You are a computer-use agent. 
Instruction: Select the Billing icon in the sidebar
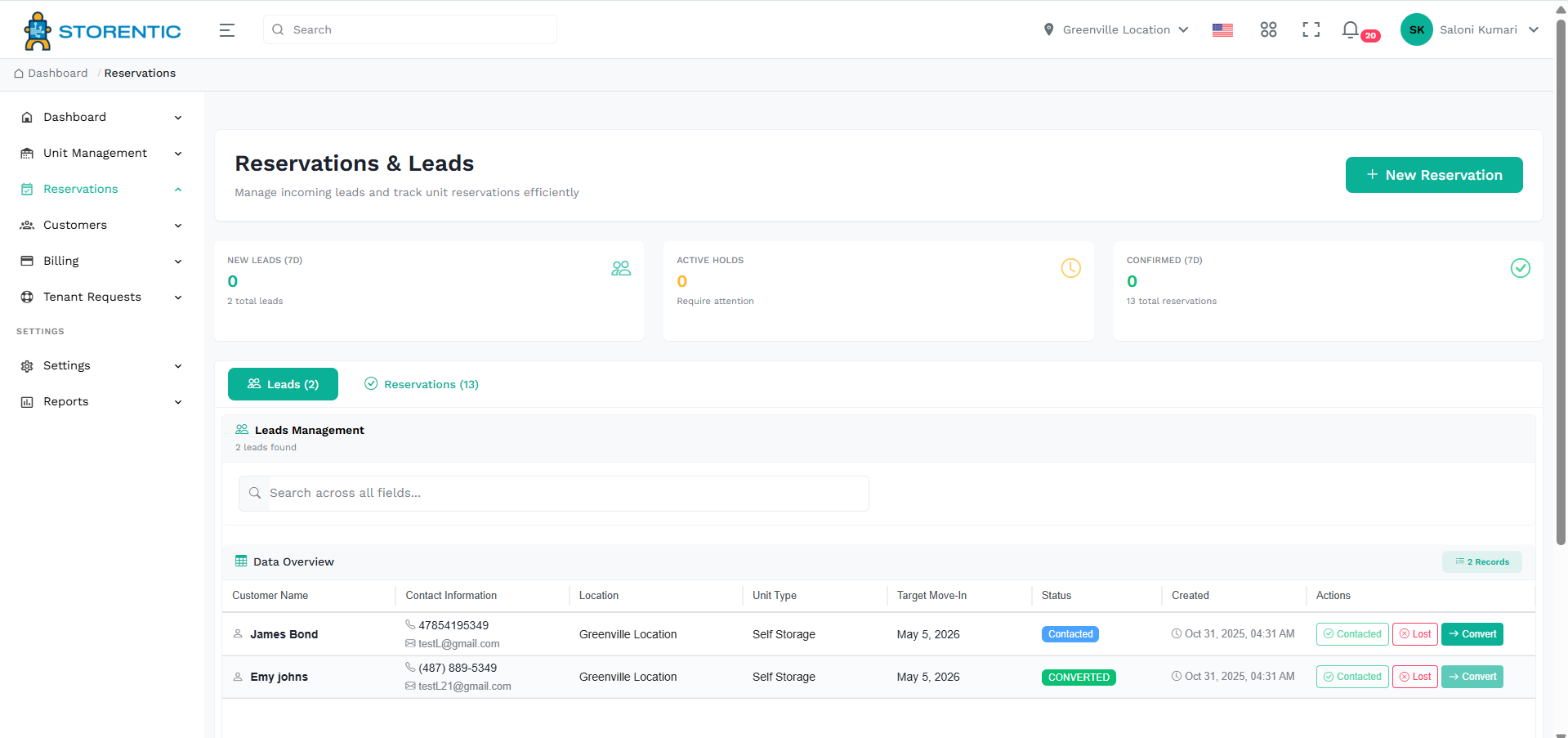click(27, 261)
